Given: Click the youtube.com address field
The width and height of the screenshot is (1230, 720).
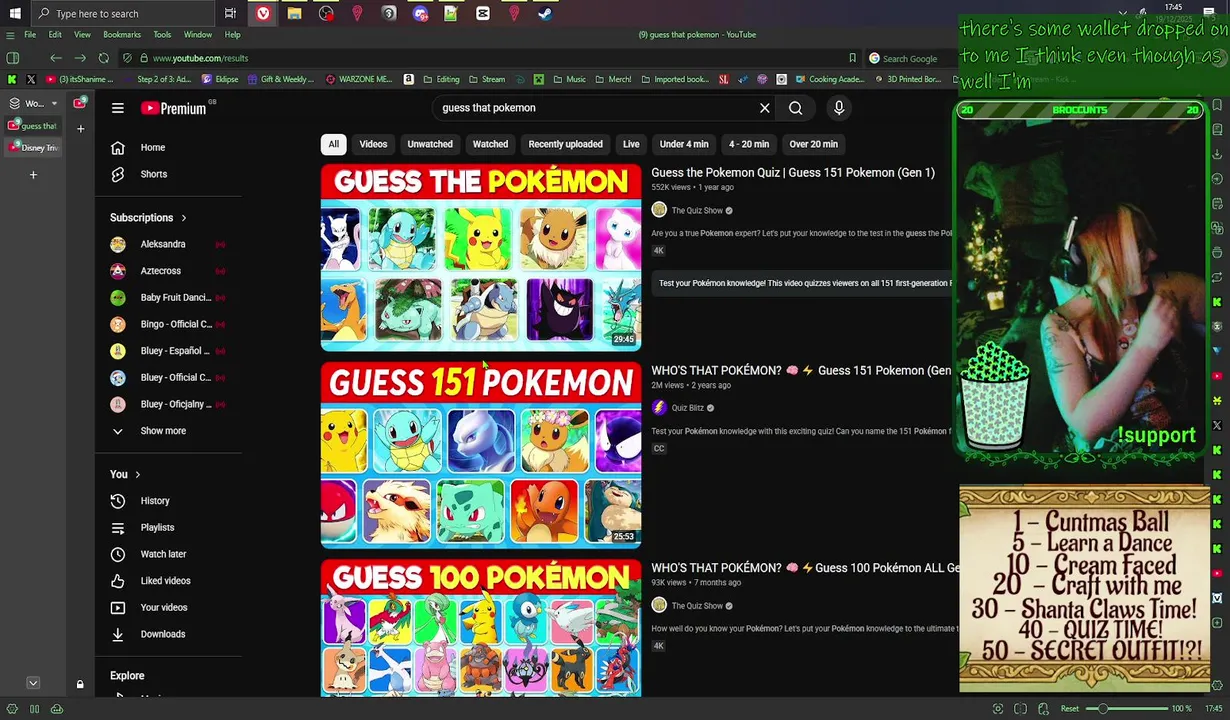Looking at the screenshot, I should [490, 58].
